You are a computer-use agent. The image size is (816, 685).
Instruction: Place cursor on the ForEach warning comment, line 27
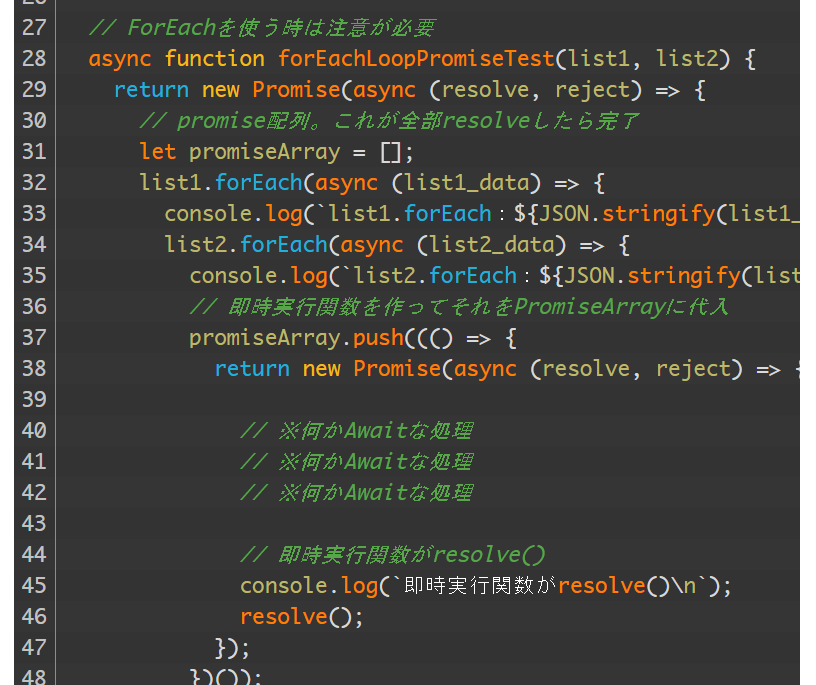pos(261,28)
